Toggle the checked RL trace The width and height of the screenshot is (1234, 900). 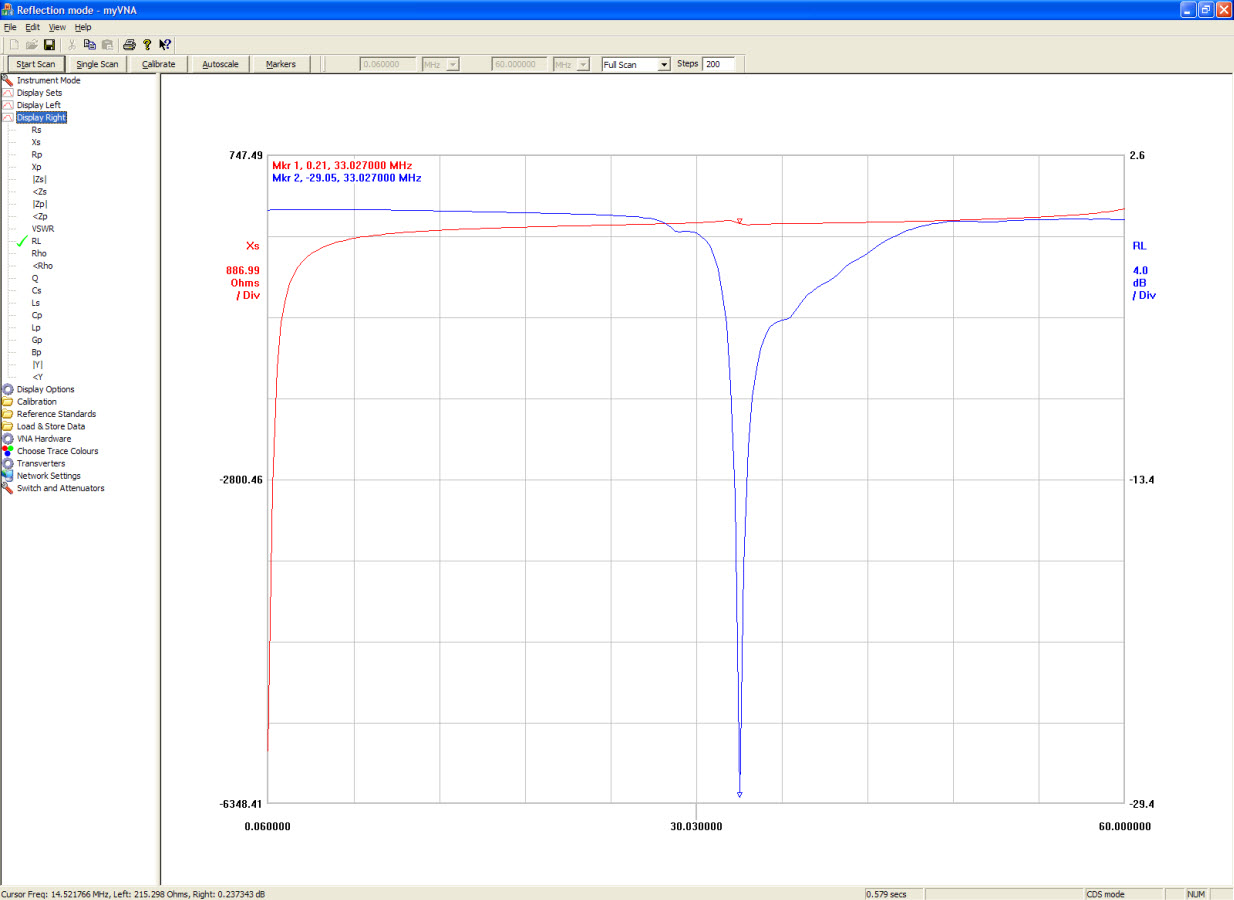click(x=37, y=241)
